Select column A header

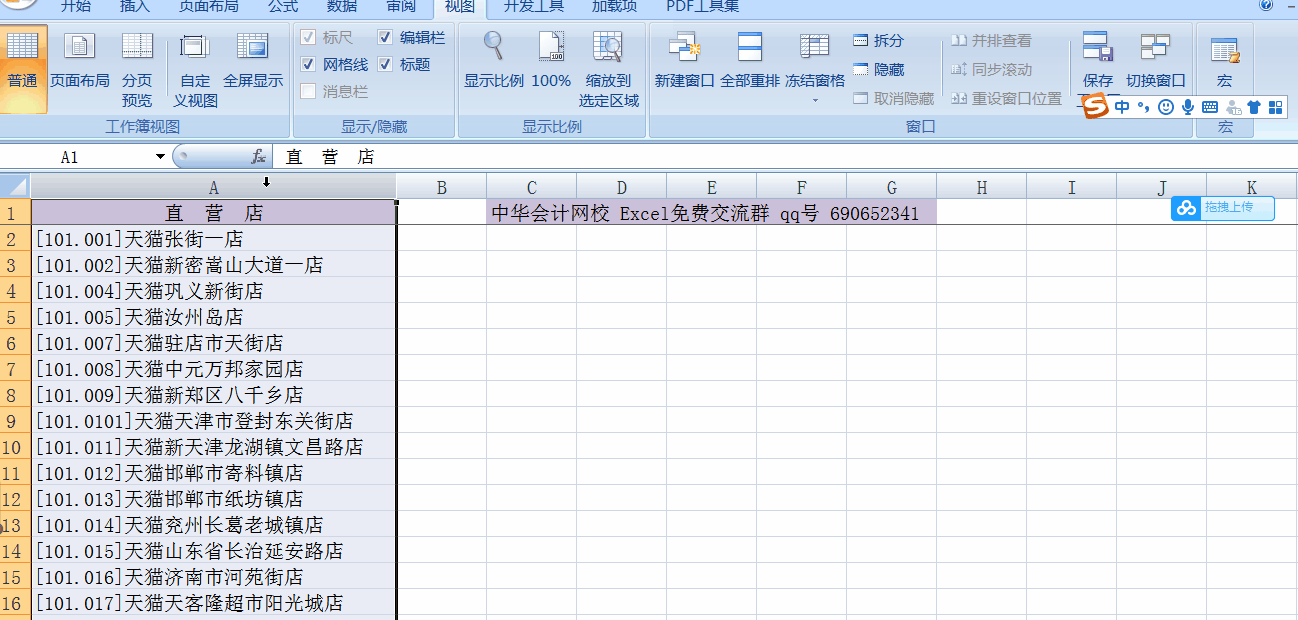pos(213,186)
